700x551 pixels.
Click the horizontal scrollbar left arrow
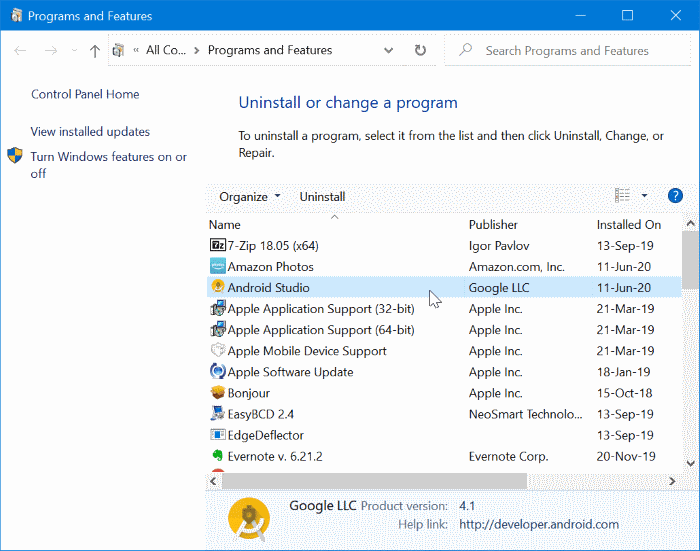[x=213, y=481]
